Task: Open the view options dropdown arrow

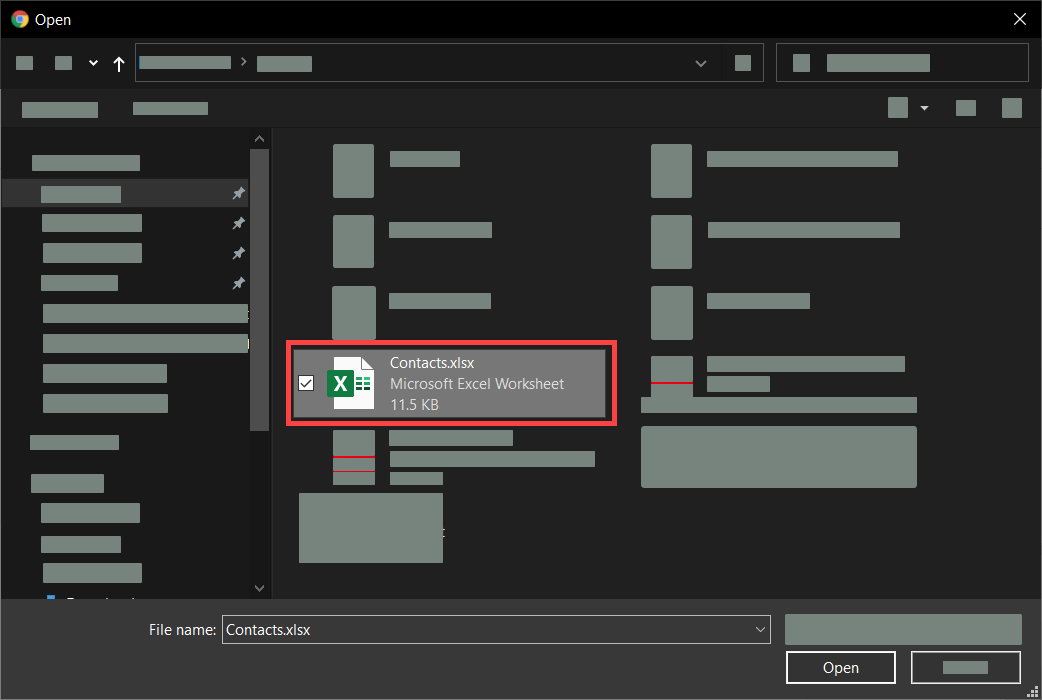Action: 924,108
